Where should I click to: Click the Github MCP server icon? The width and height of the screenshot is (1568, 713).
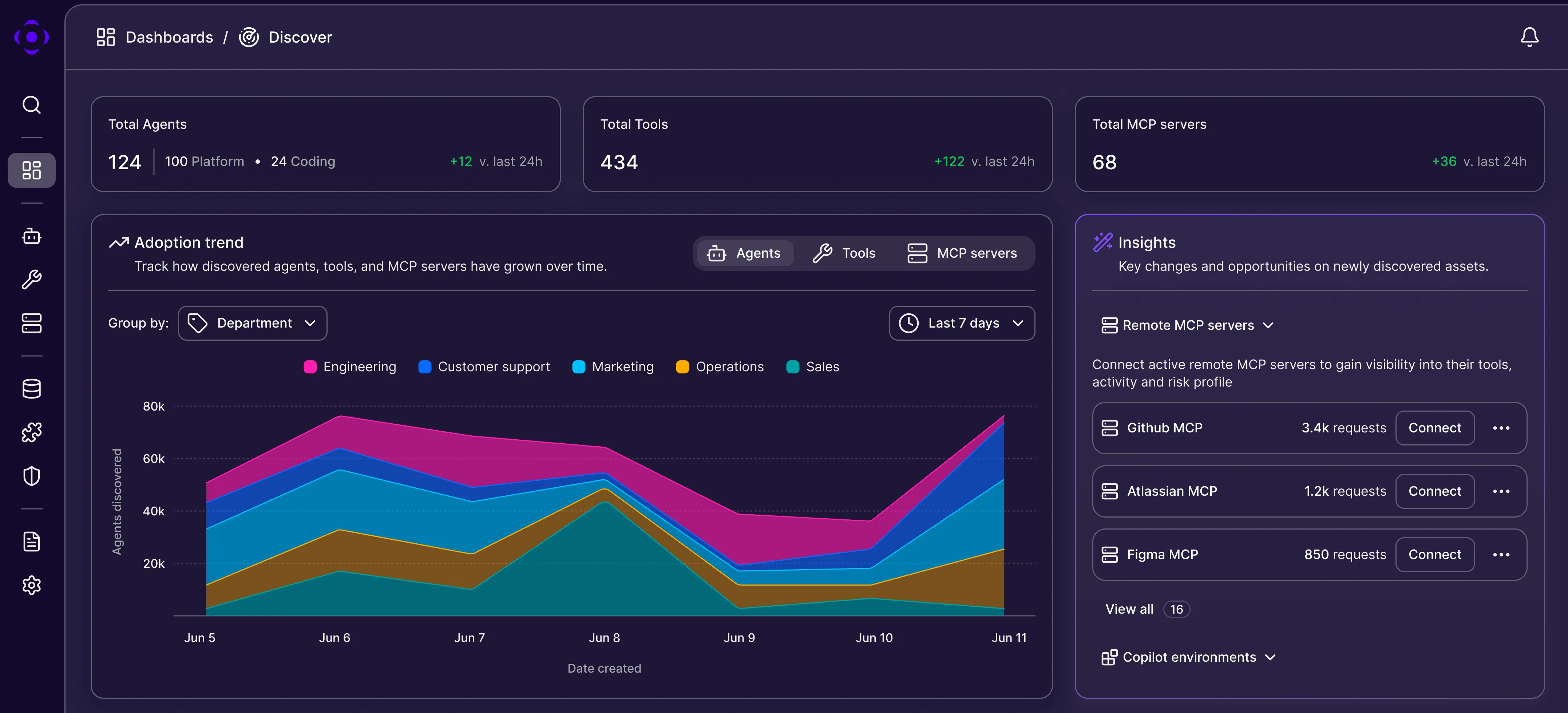pos(1110,428)
